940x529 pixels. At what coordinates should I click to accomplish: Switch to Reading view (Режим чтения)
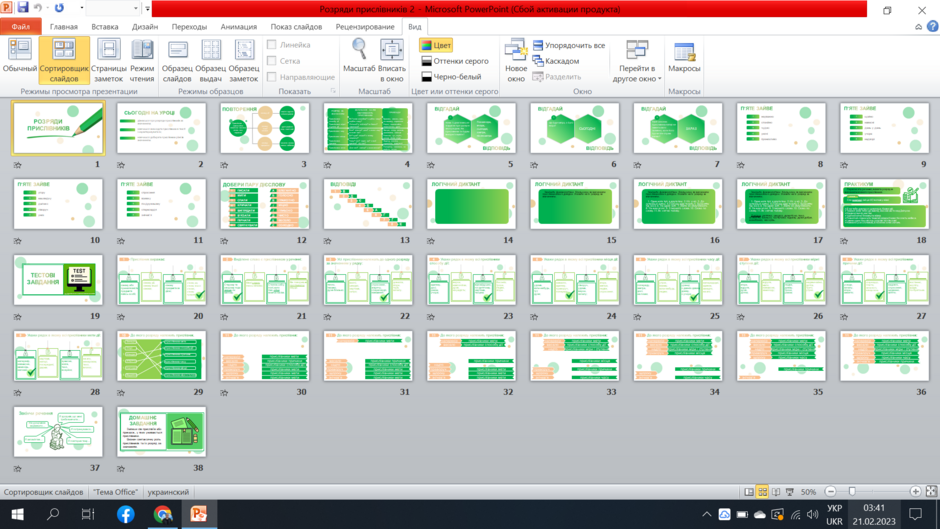click(142, 59)
